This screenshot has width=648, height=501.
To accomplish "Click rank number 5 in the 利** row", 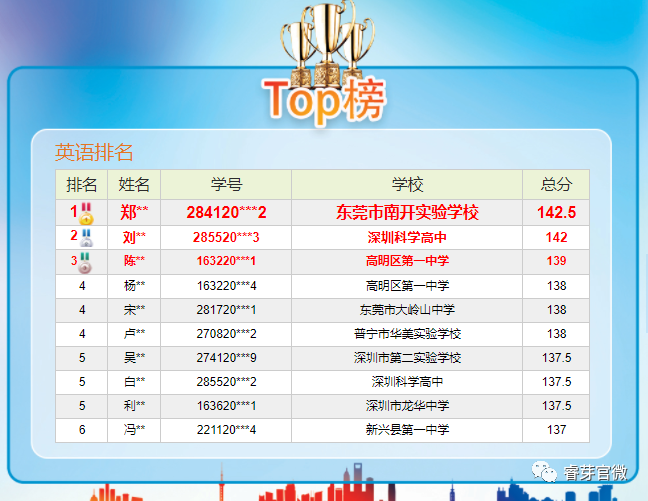I will pos(82,406).
